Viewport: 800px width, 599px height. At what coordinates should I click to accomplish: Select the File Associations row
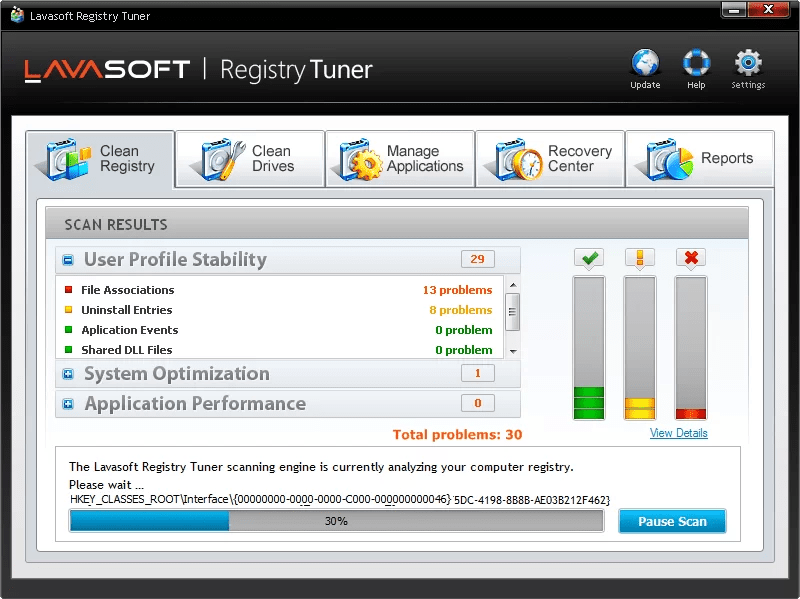click(x=280, y=290)
